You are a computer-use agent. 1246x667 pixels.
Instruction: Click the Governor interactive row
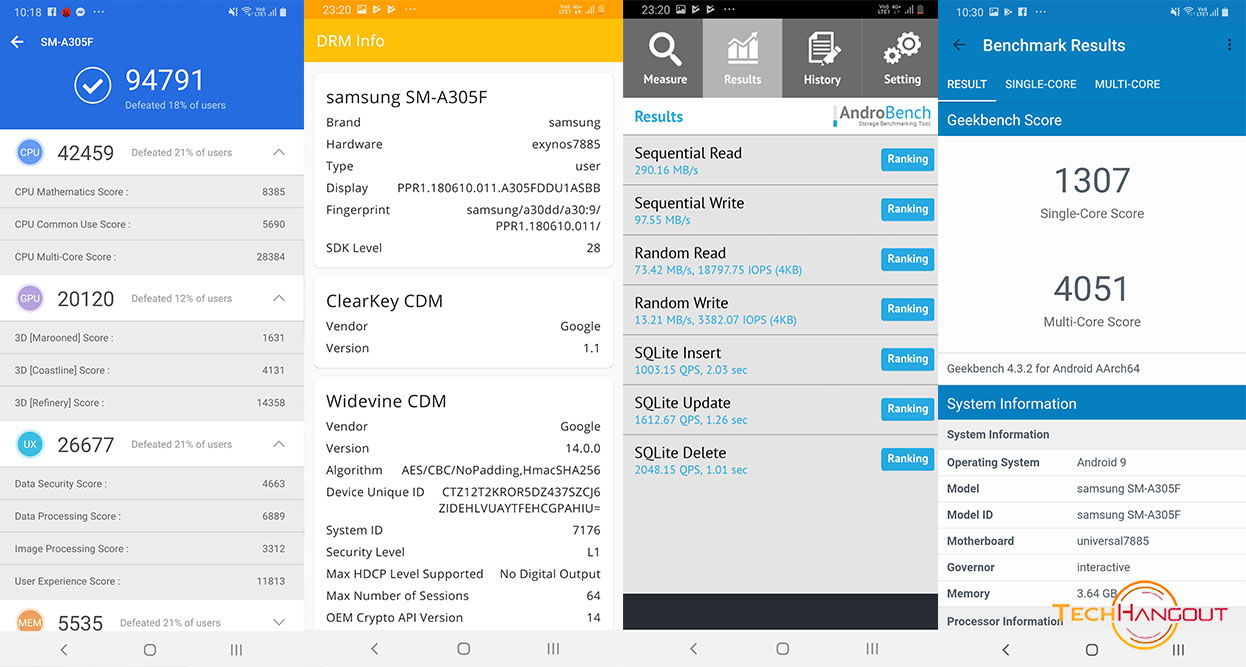tap(1092, 567)
